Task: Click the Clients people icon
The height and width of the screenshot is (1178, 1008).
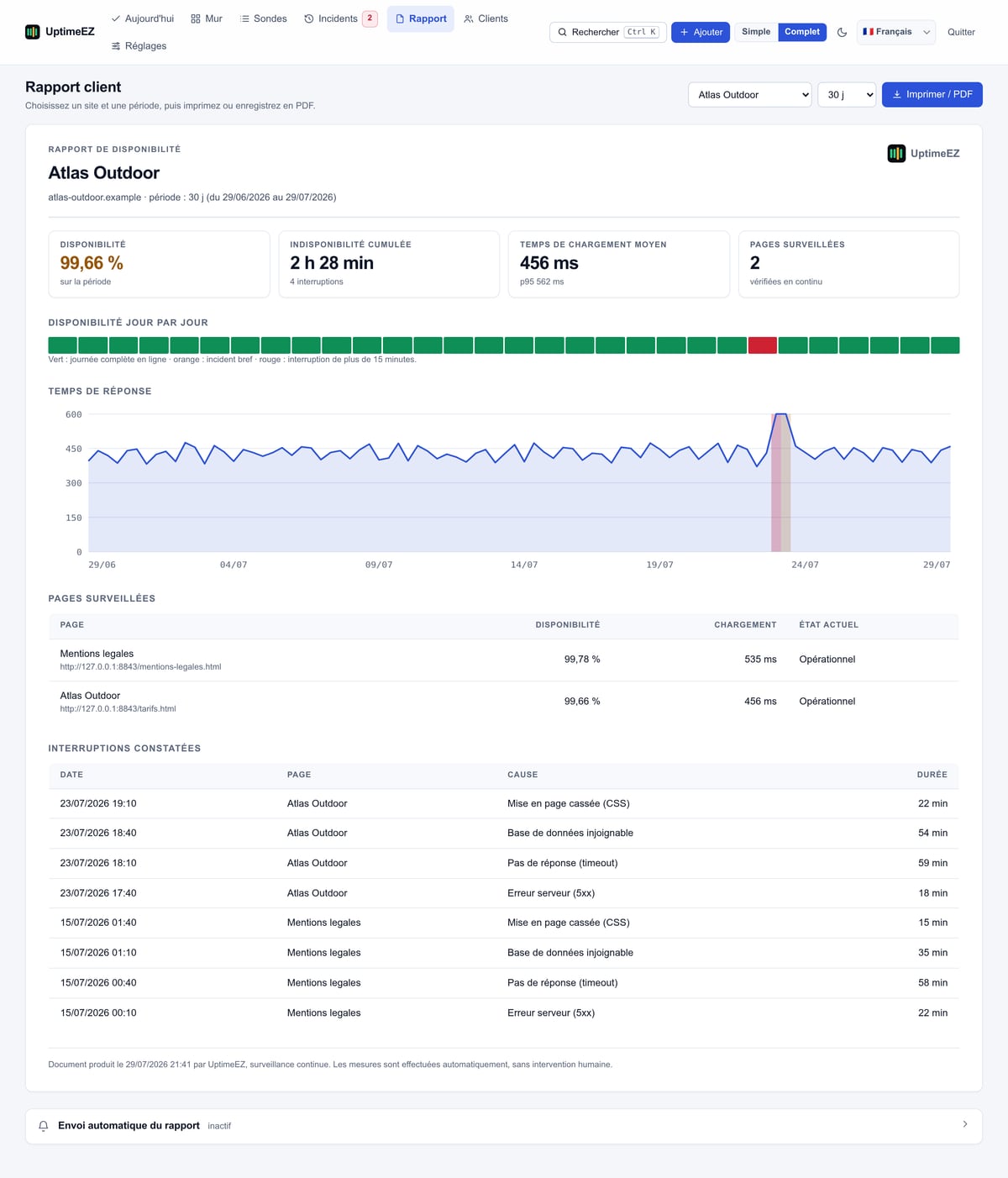Action: pyautogui.click(x=469, y=18)
